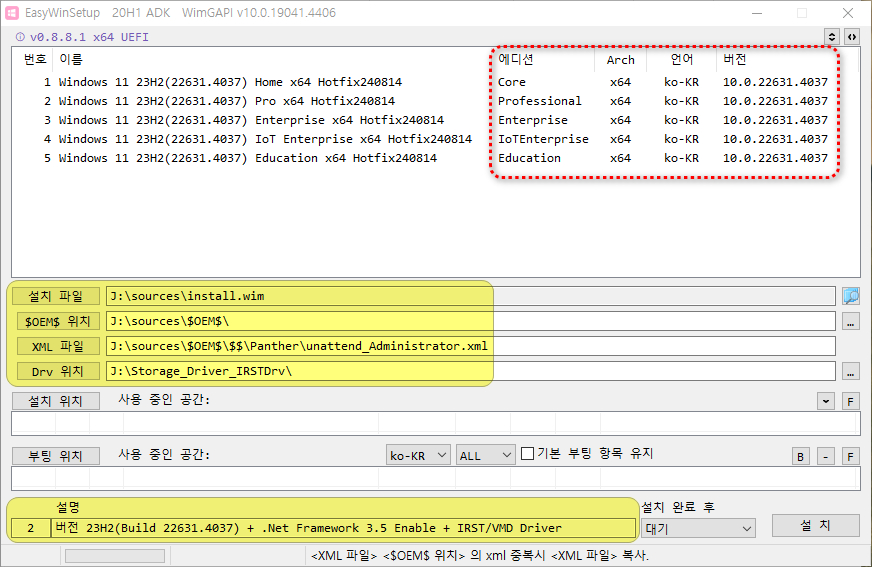Click the 설 치 install button
This screenshot has width=872, height=567.
816,525
